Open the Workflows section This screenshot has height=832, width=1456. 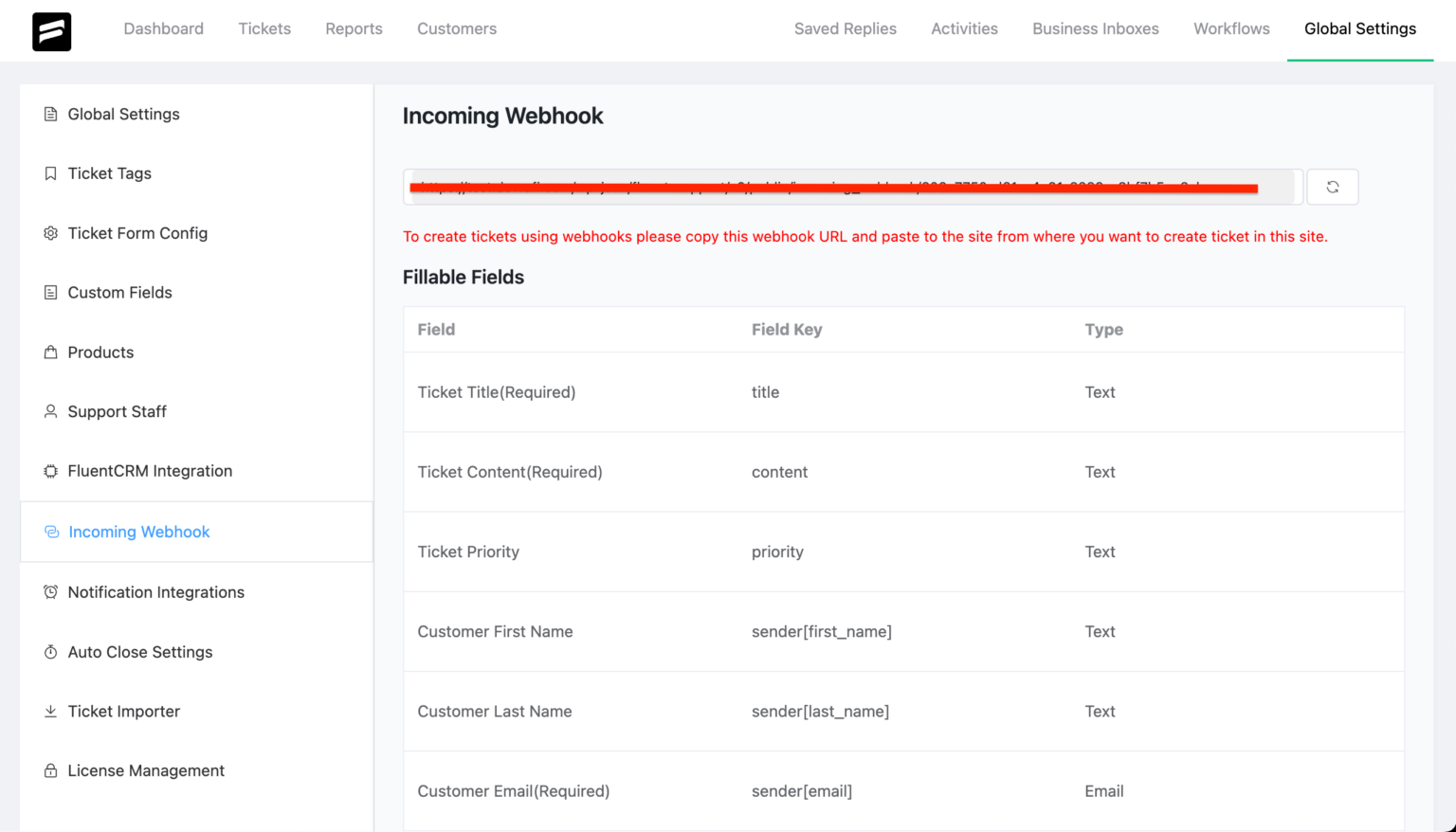(x=1230, y=28)
